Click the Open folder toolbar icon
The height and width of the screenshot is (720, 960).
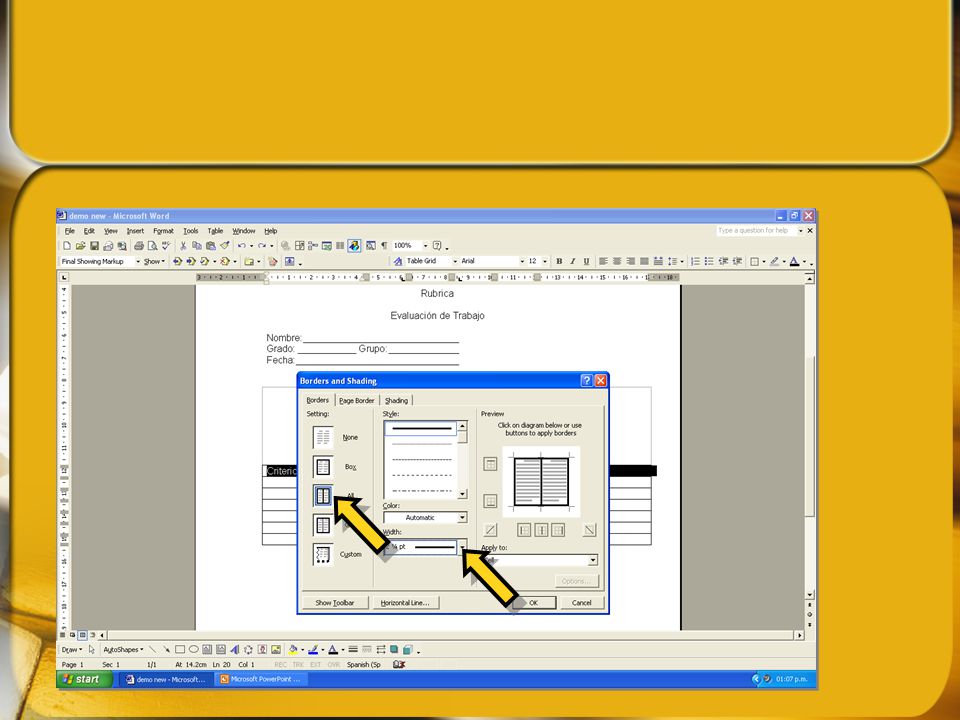click(80, 246)
